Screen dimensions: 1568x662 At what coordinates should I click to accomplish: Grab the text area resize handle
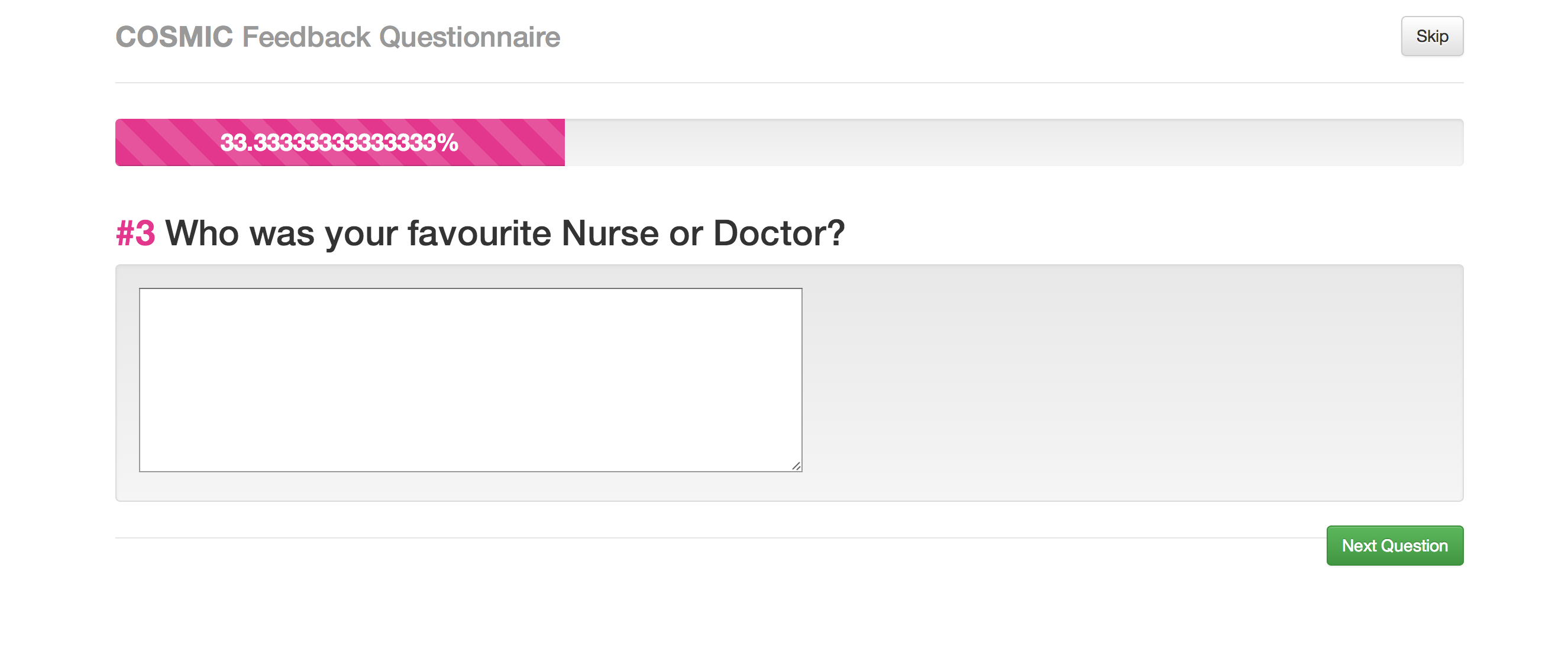pos(796,466)
